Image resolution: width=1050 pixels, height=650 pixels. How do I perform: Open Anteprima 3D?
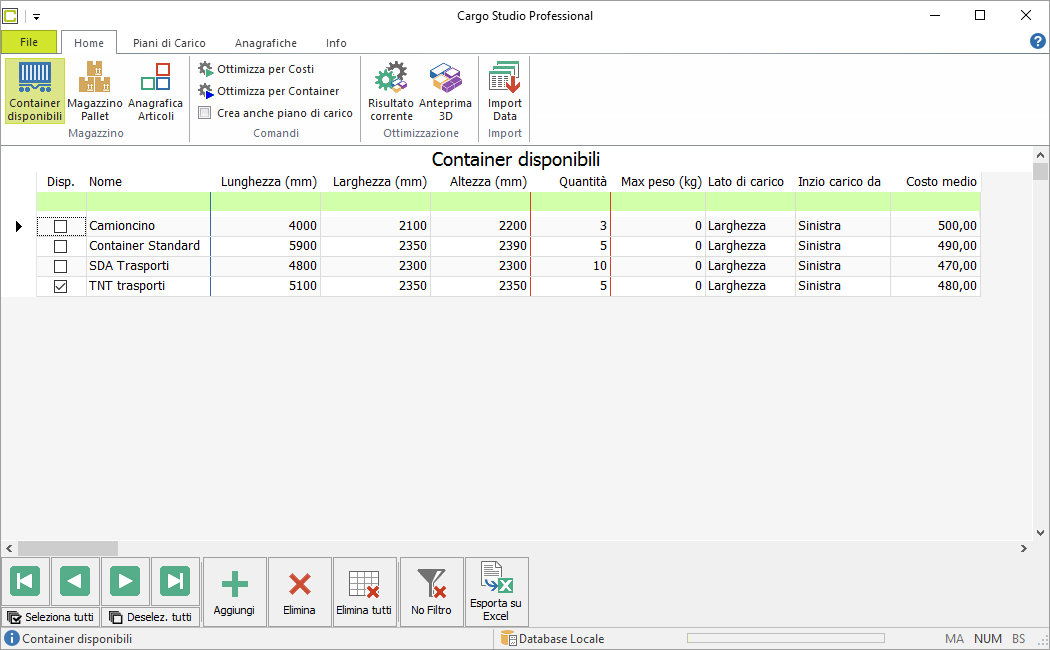pos(445,91)
